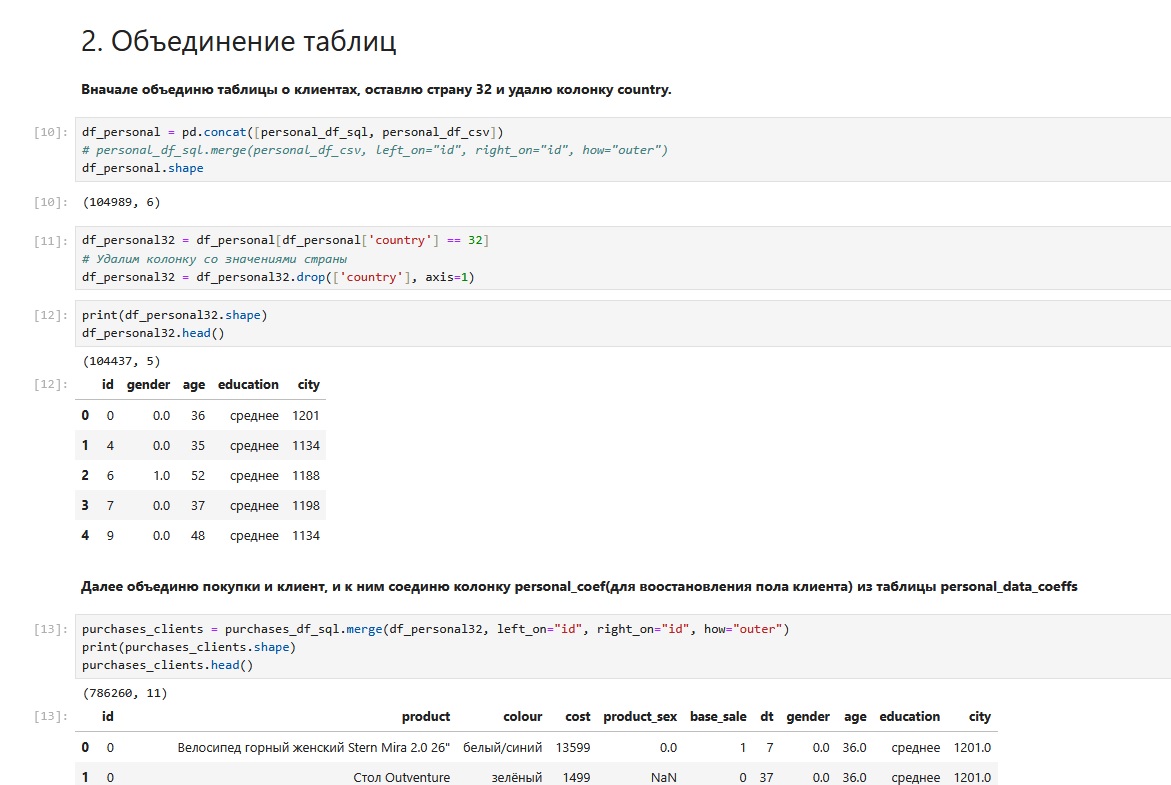Click the city value 1188 in first table
The height and width of the screenshot is (785, 1171).
[x=306, y=475]
